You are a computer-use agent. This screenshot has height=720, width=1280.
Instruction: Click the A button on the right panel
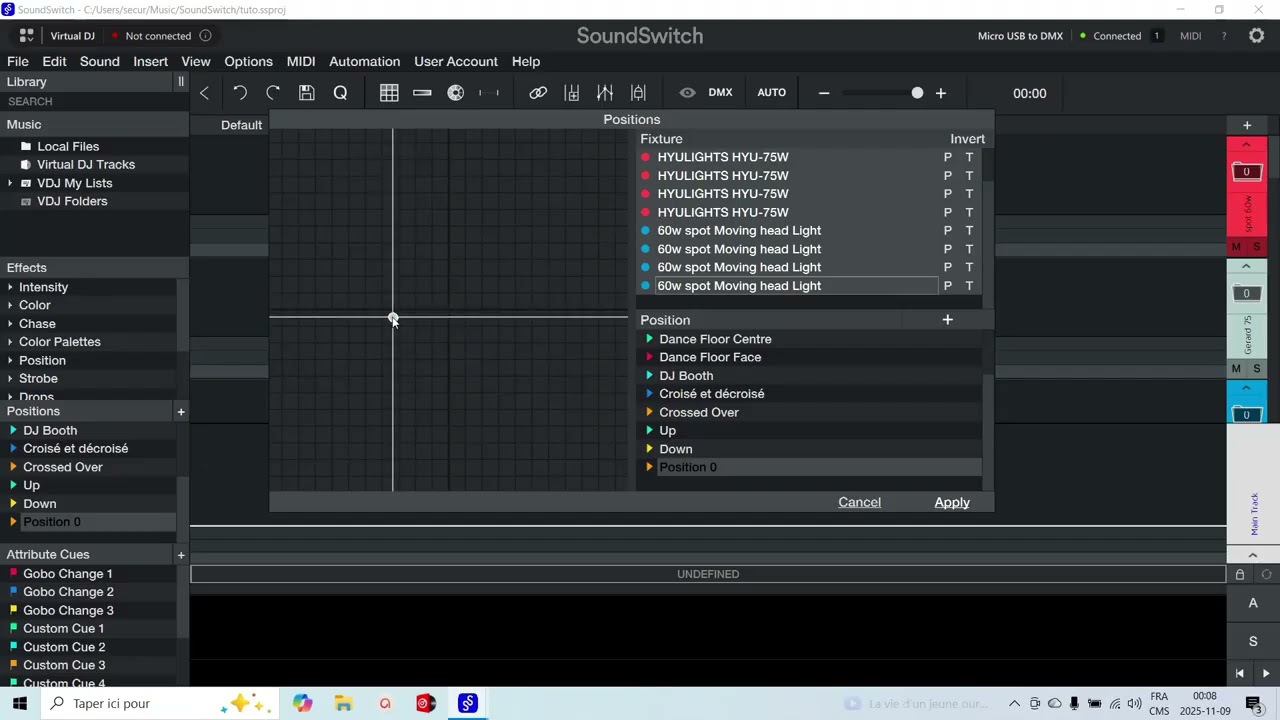(x=1253, y=603)
